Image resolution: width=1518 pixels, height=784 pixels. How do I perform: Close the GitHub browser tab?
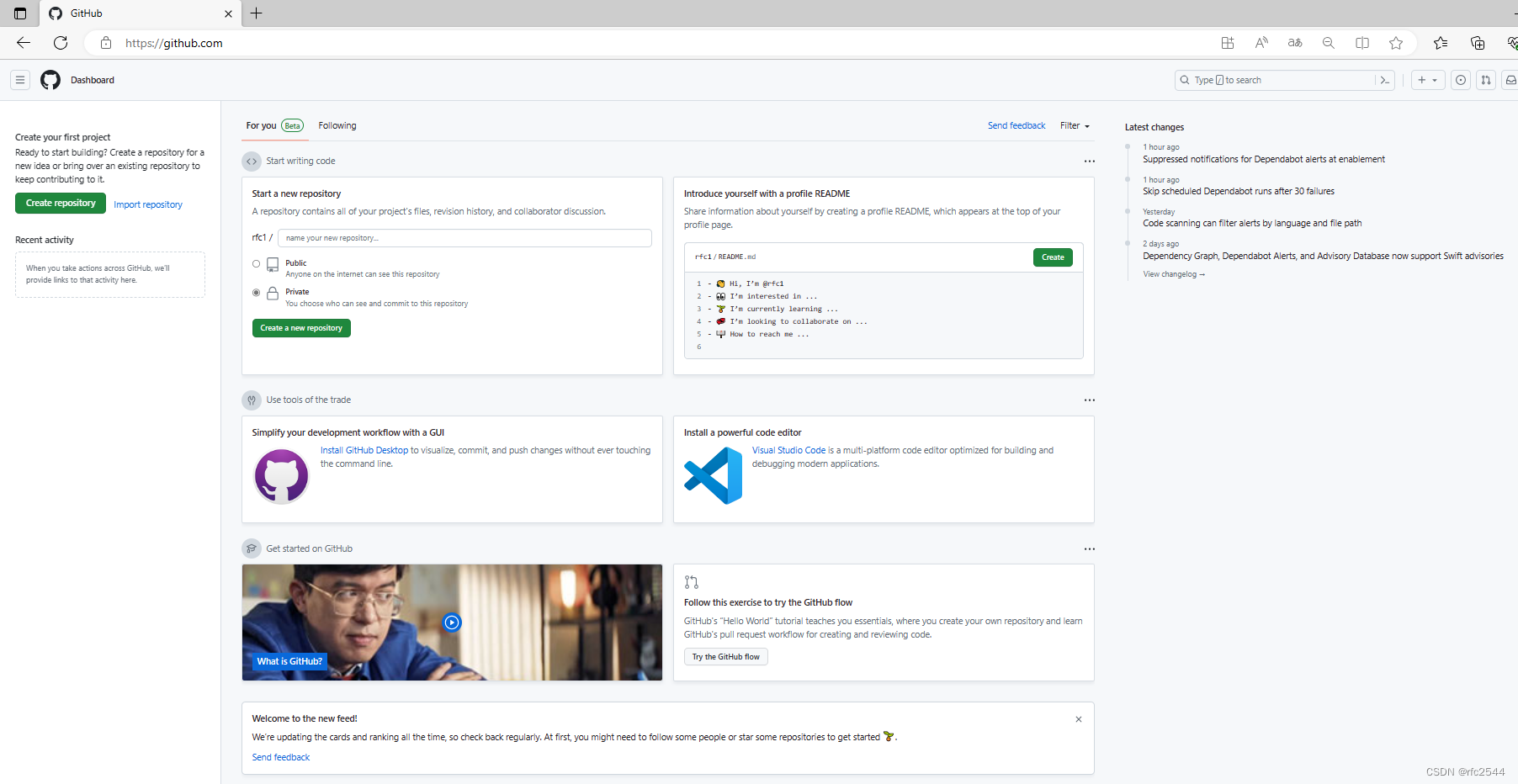click(228, 13)
